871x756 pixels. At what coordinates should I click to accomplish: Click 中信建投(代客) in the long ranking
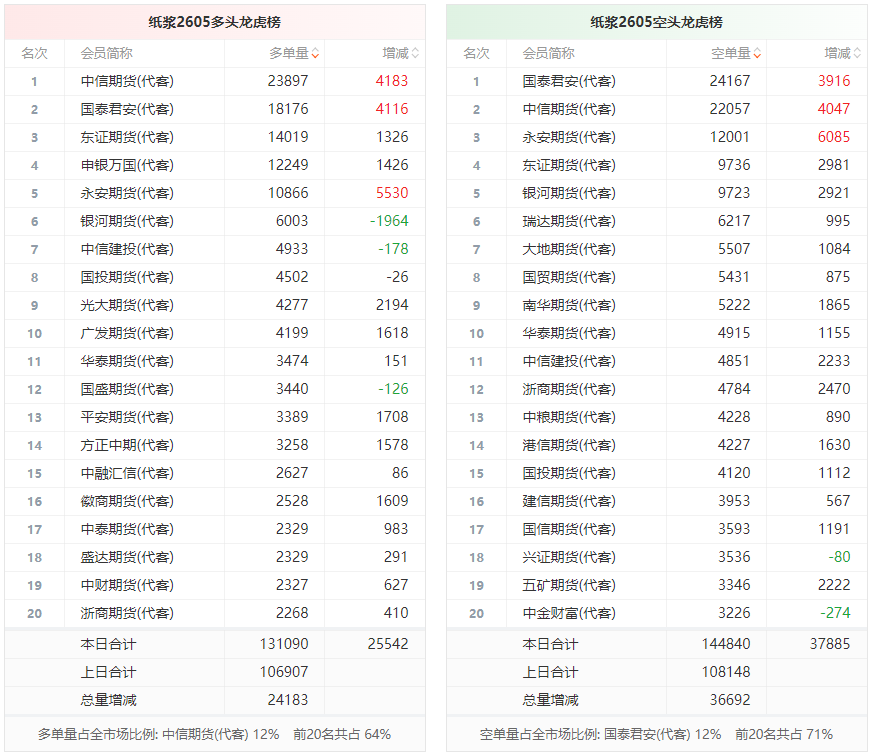(127, 249)
